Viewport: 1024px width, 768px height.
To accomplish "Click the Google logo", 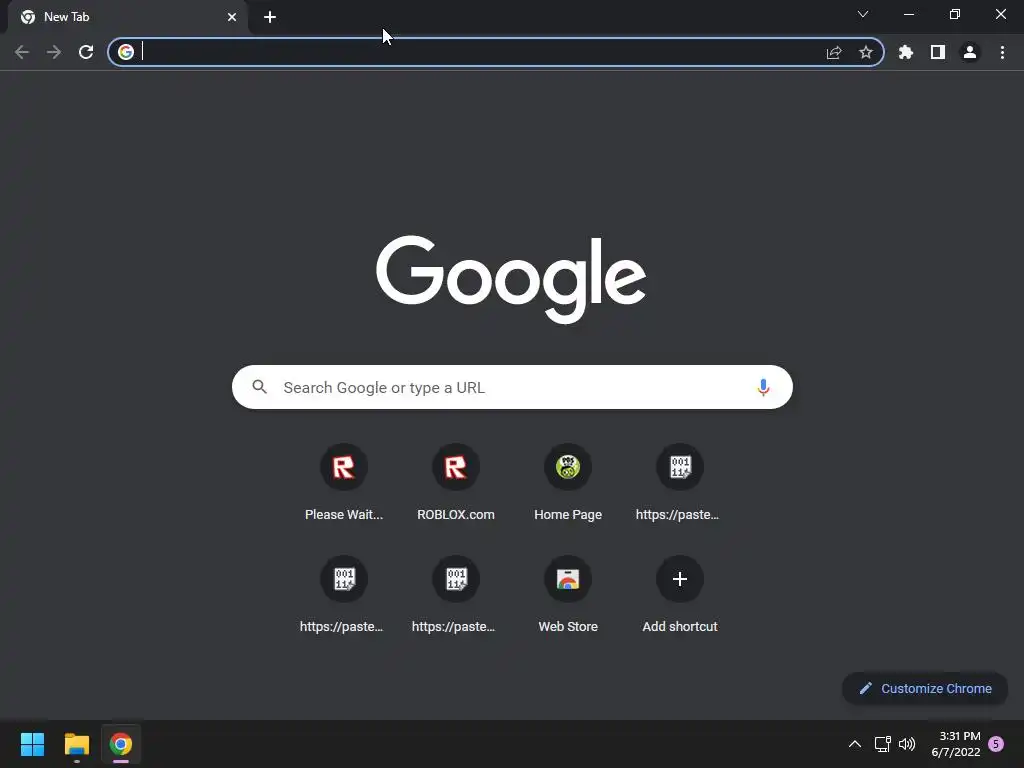I will tap(511, 280).
